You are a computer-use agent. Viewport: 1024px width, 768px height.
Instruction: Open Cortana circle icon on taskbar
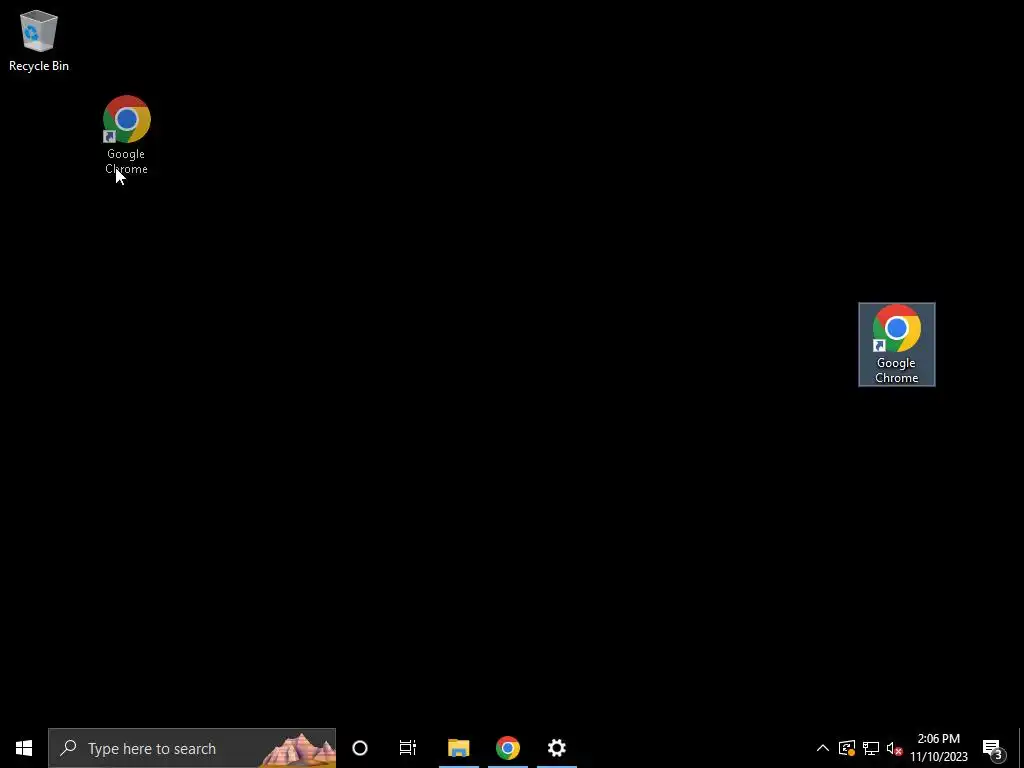[x=360, y=748]
